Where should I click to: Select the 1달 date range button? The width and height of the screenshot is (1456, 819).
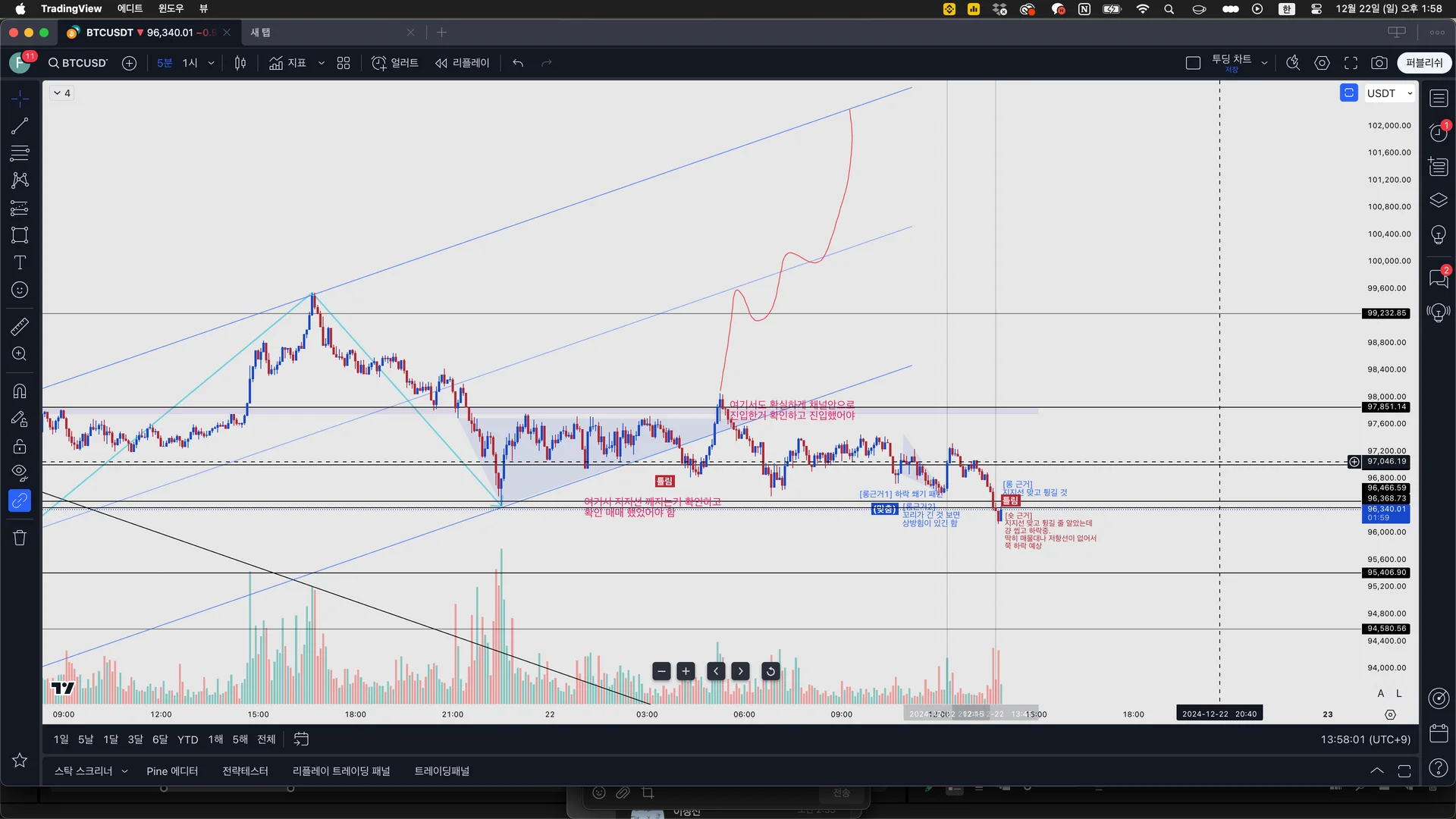[x=111, y=739]
